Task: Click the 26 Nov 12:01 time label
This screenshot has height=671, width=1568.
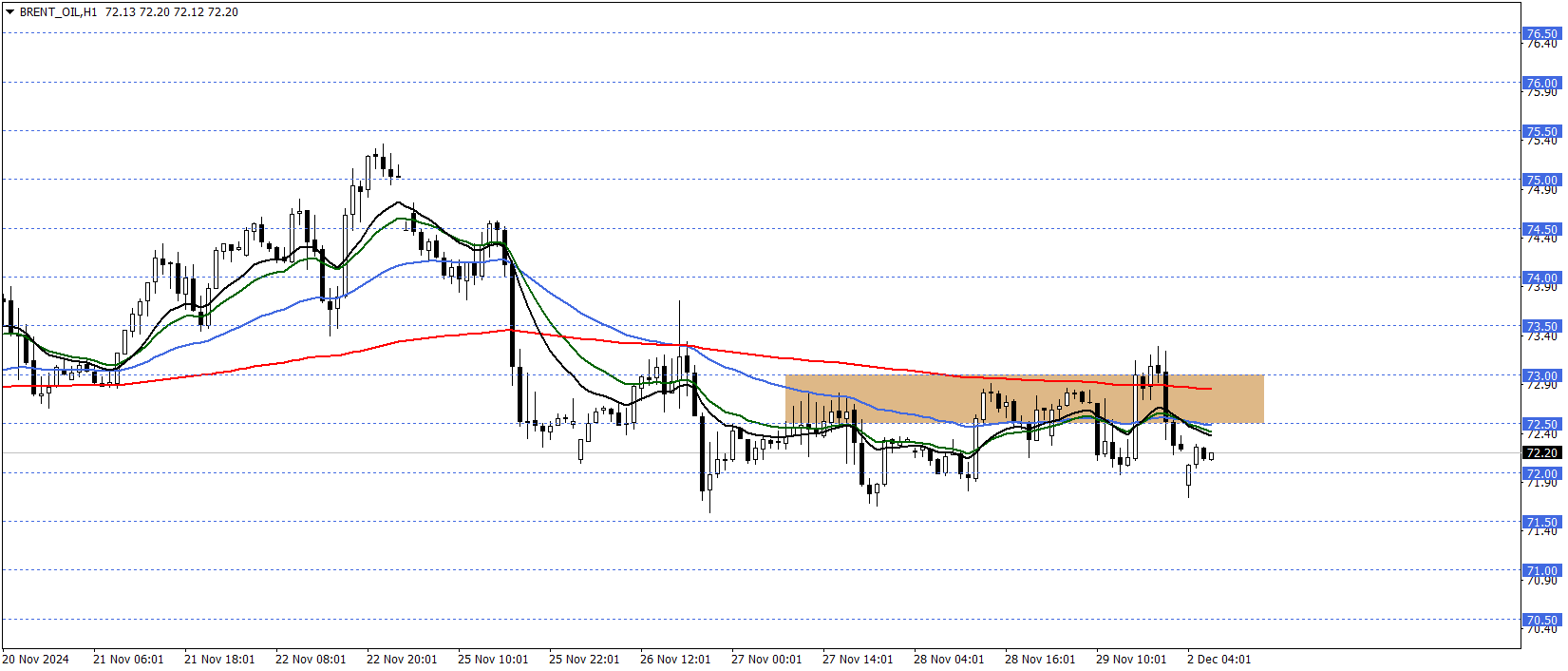Action: pos(675,659)
